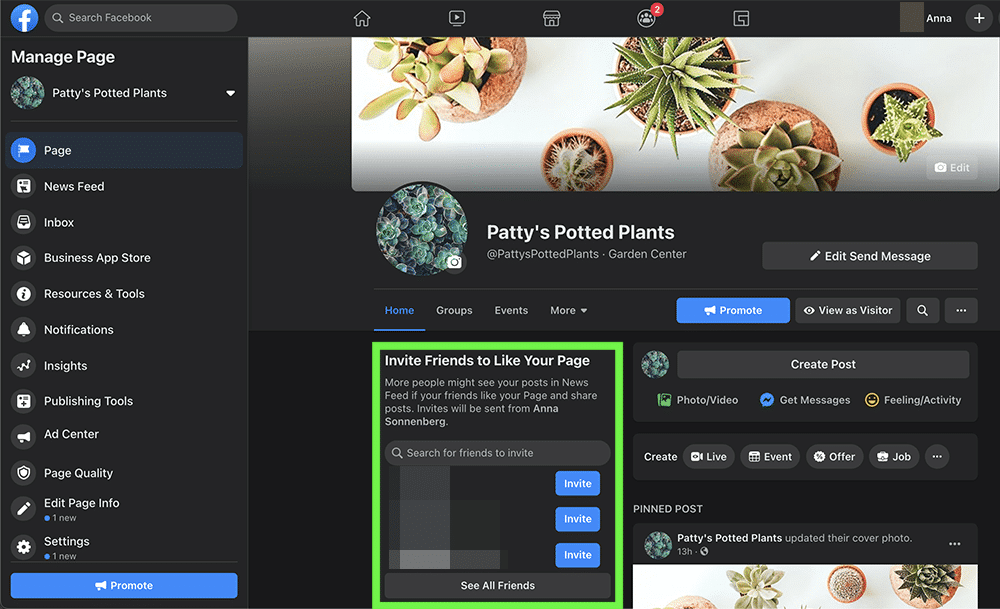Click the search magnifier button on the page bar
The width and height of the screenshot is (1000, 609).
tap(922, 310)
